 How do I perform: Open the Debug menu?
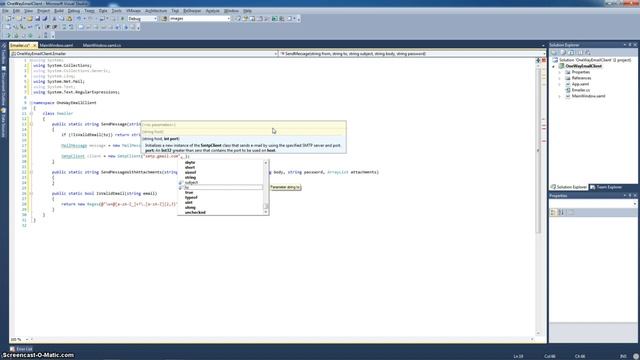pos(73,11)
